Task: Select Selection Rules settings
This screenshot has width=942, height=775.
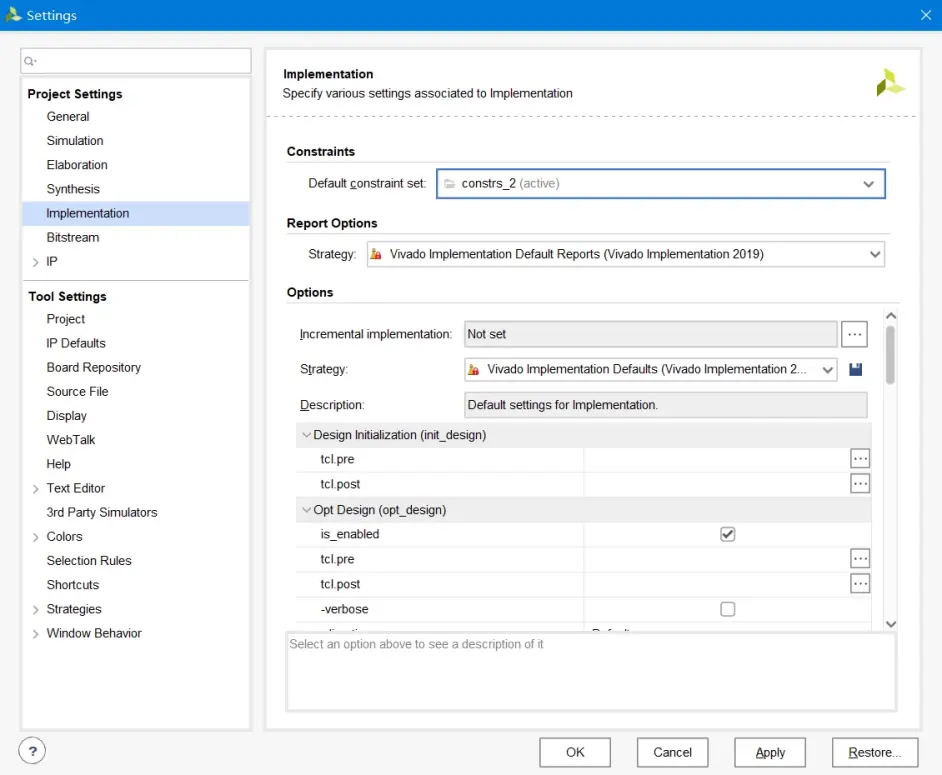Action: coord(89,561)
